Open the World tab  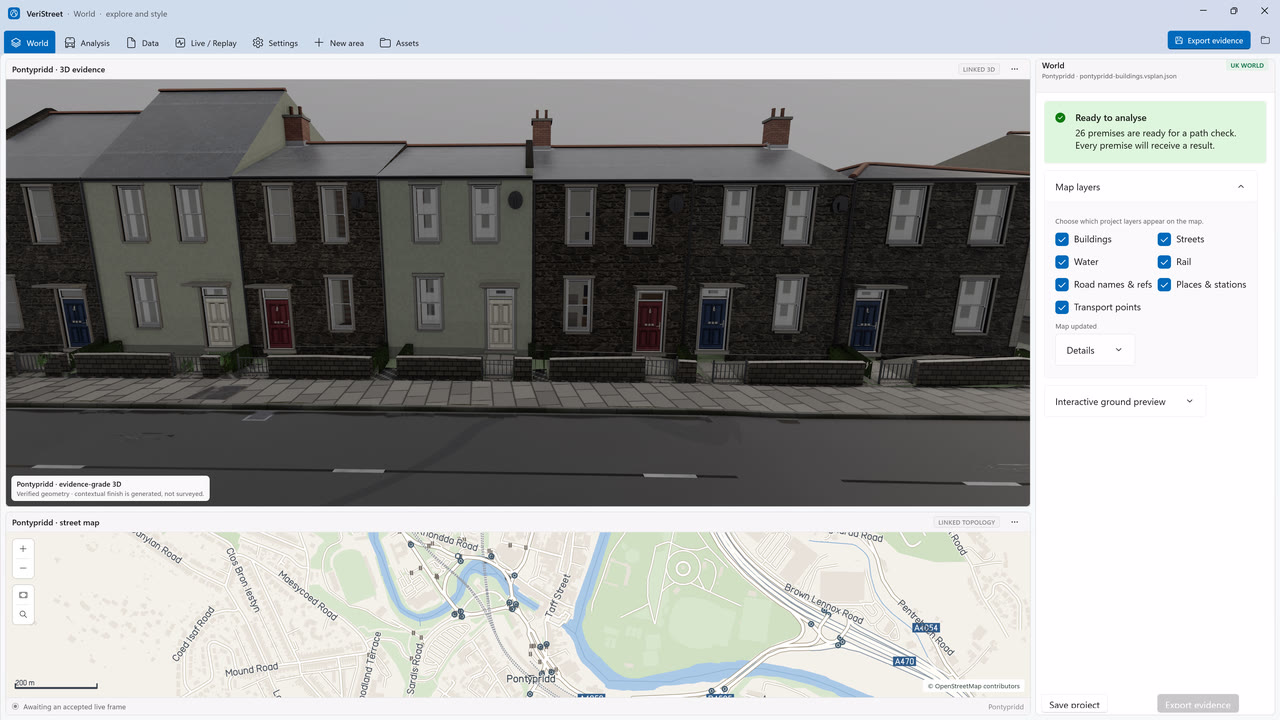coord(30,43)
